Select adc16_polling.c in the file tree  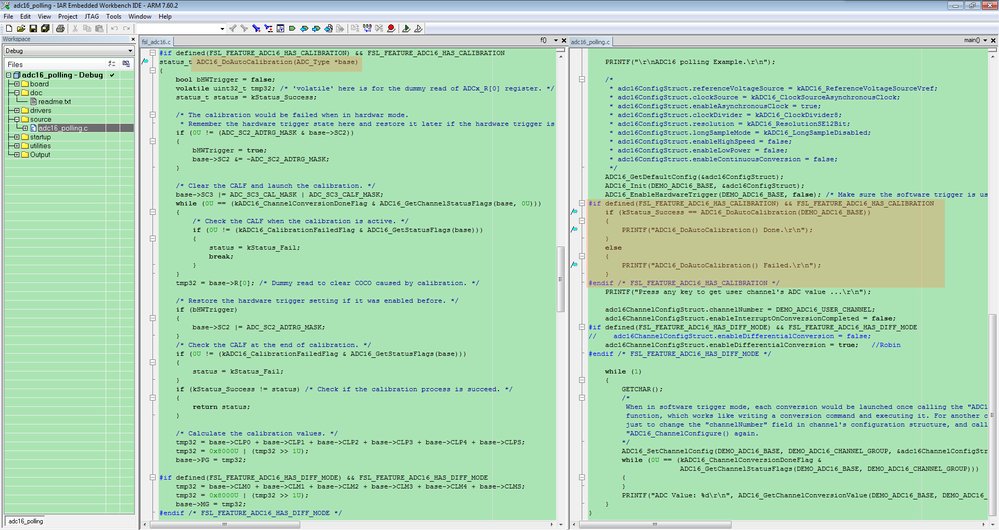[62, 128]
